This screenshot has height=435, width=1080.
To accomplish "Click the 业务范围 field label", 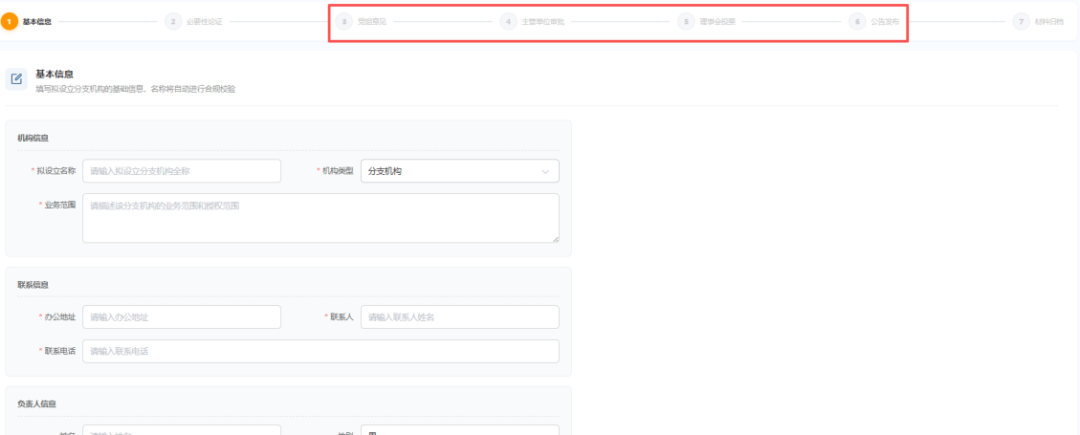I will pos(60,204).
